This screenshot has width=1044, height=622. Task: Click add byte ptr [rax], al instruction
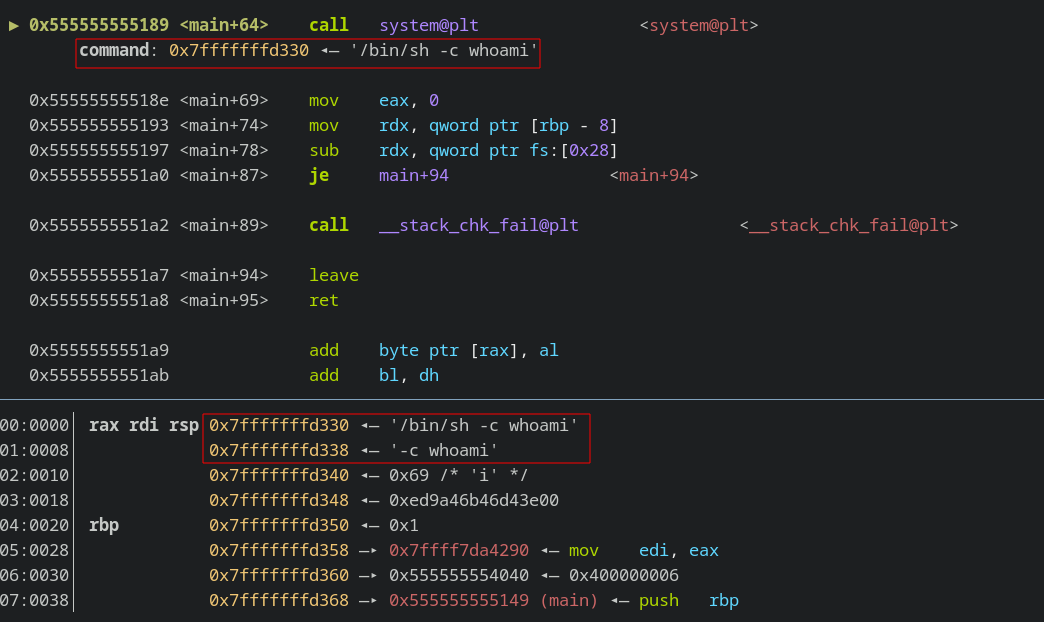433,351
